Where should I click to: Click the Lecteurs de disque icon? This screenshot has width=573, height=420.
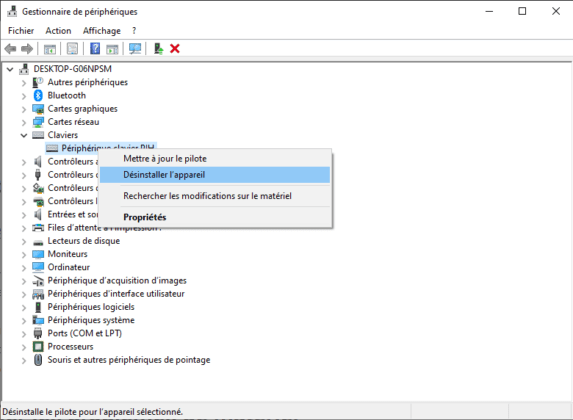click(x=38, y=242)
